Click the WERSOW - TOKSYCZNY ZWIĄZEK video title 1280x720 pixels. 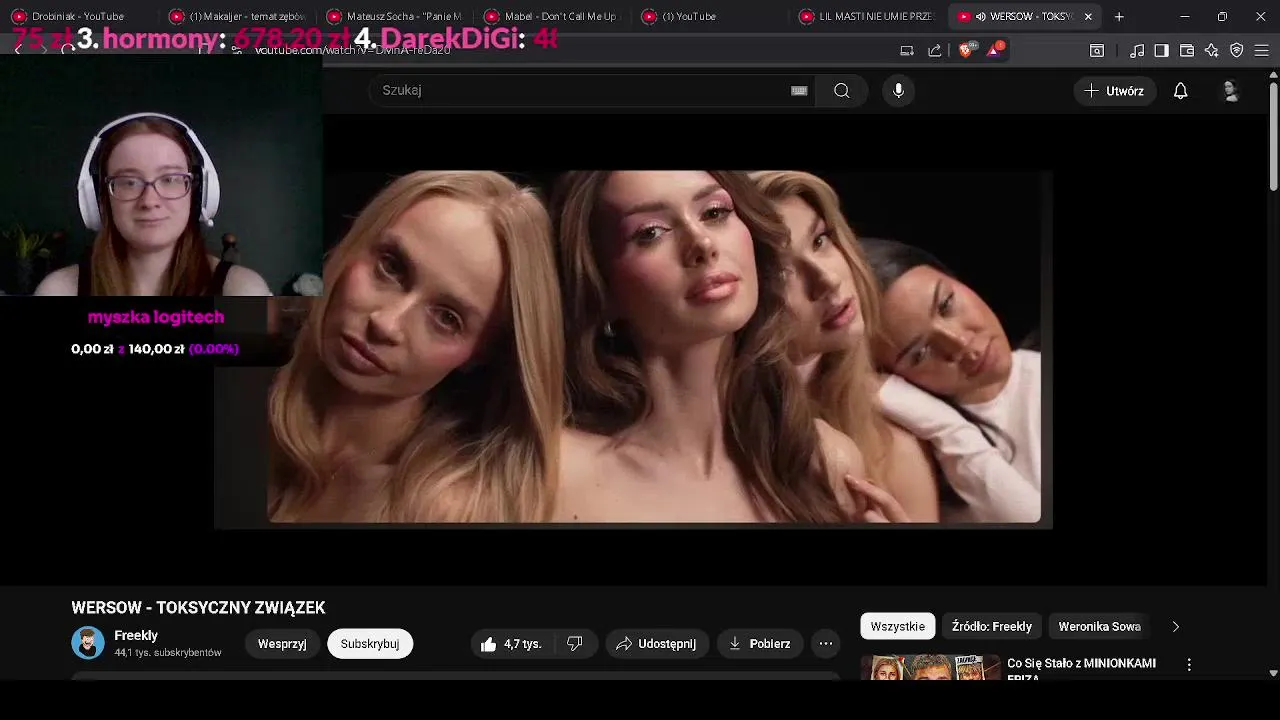point(198,608)
